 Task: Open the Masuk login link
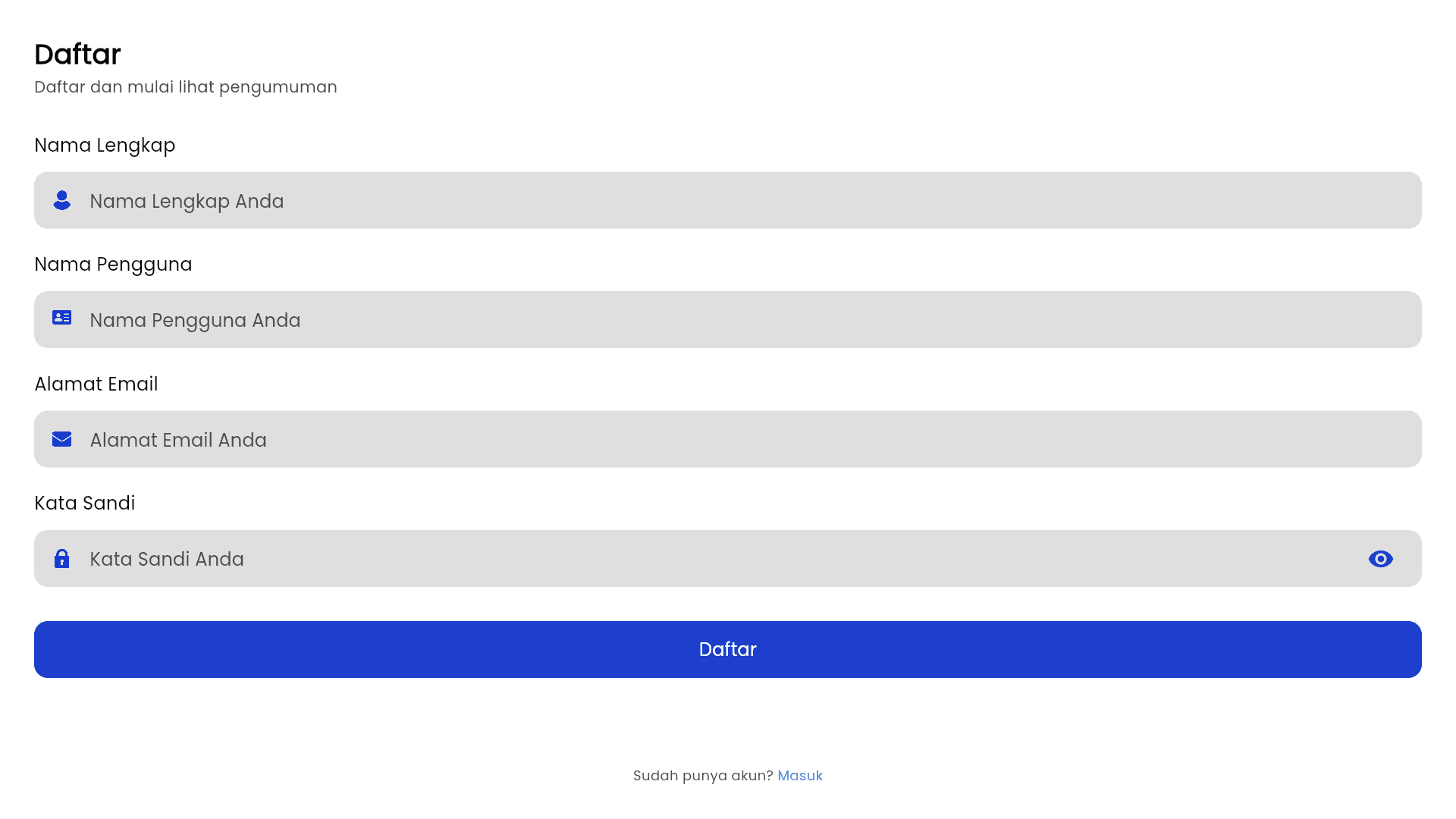[799, 776]
